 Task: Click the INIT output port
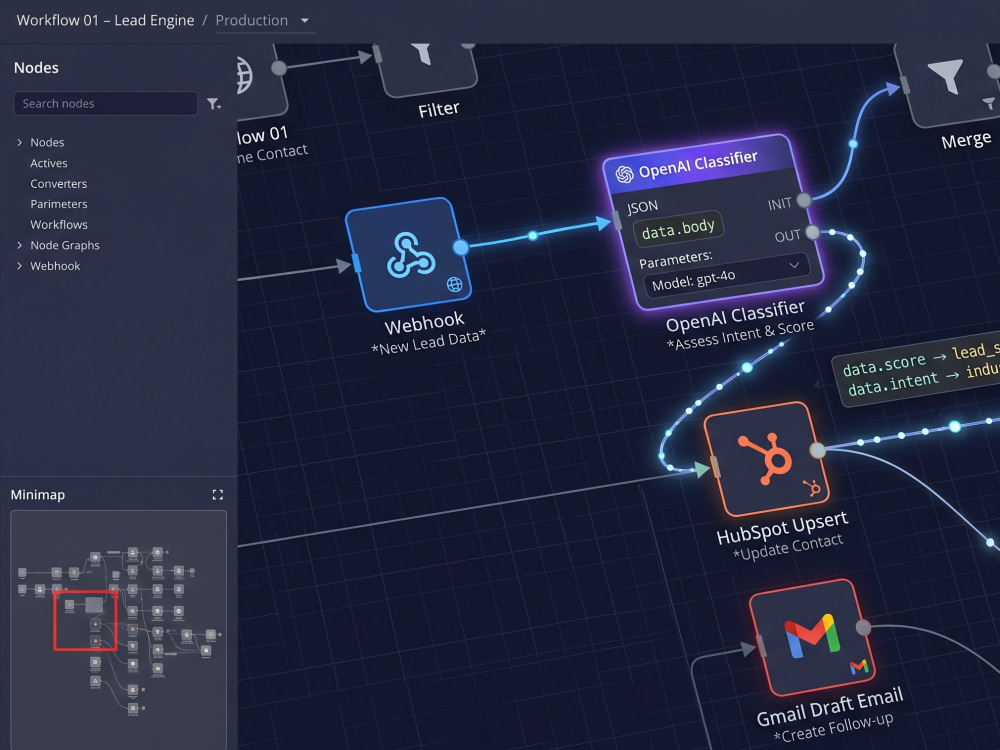tap(804, 200)
